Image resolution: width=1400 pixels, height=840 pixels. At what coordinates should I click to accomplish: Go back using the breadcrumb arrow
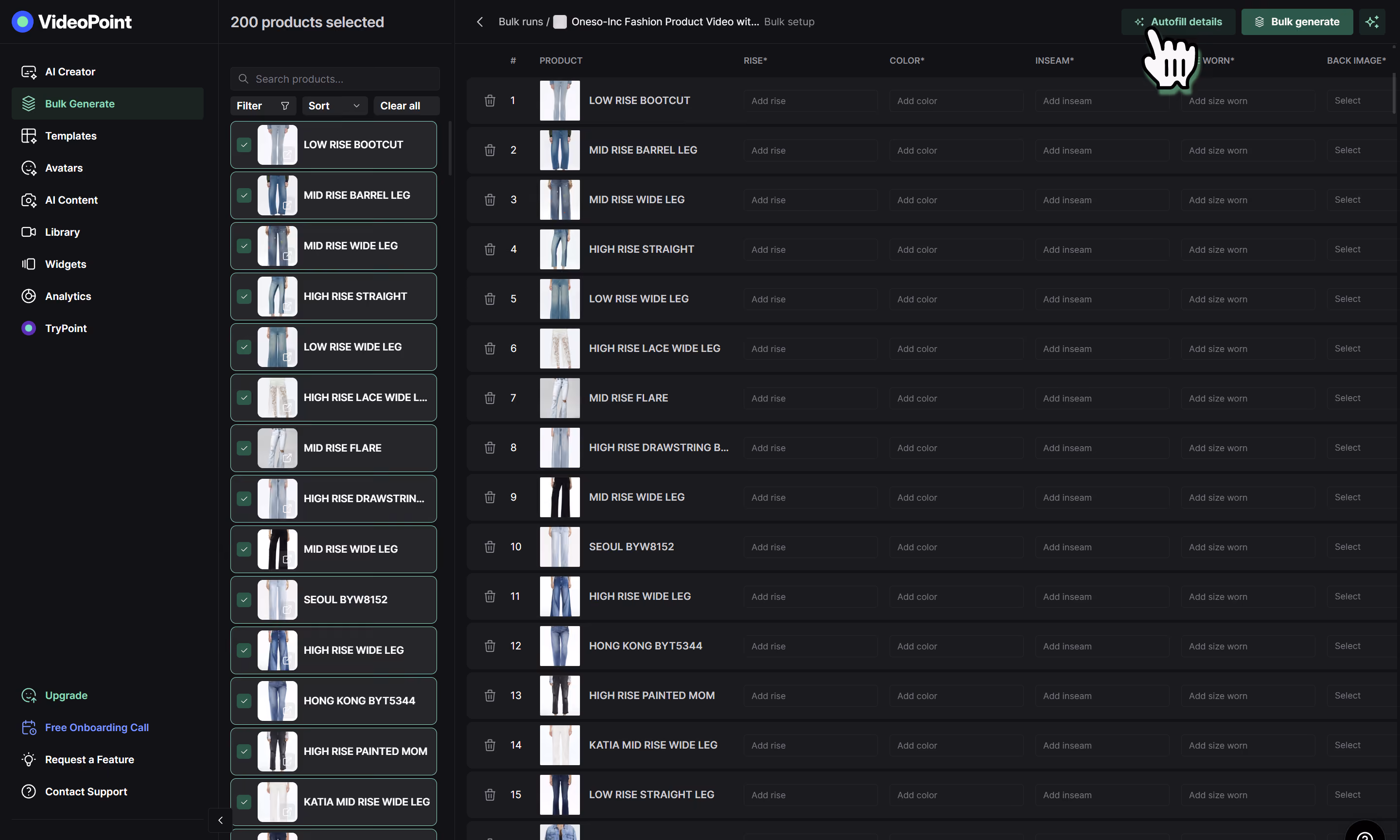(x=480, y=21)
